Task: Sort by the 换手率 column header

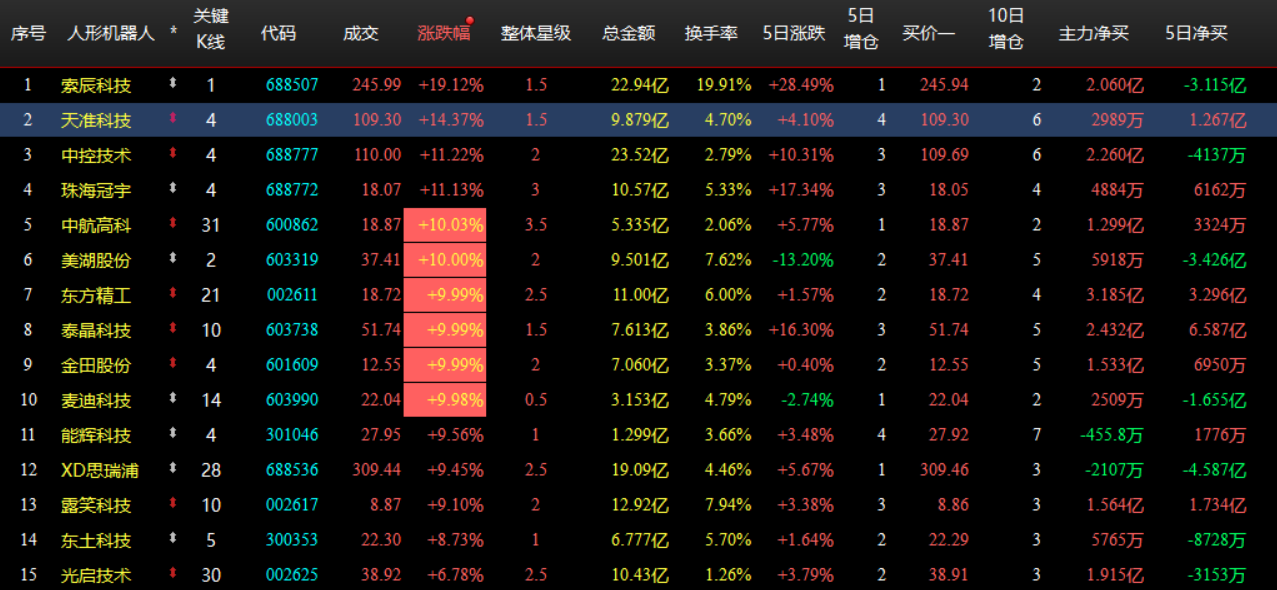Action: 712,33
